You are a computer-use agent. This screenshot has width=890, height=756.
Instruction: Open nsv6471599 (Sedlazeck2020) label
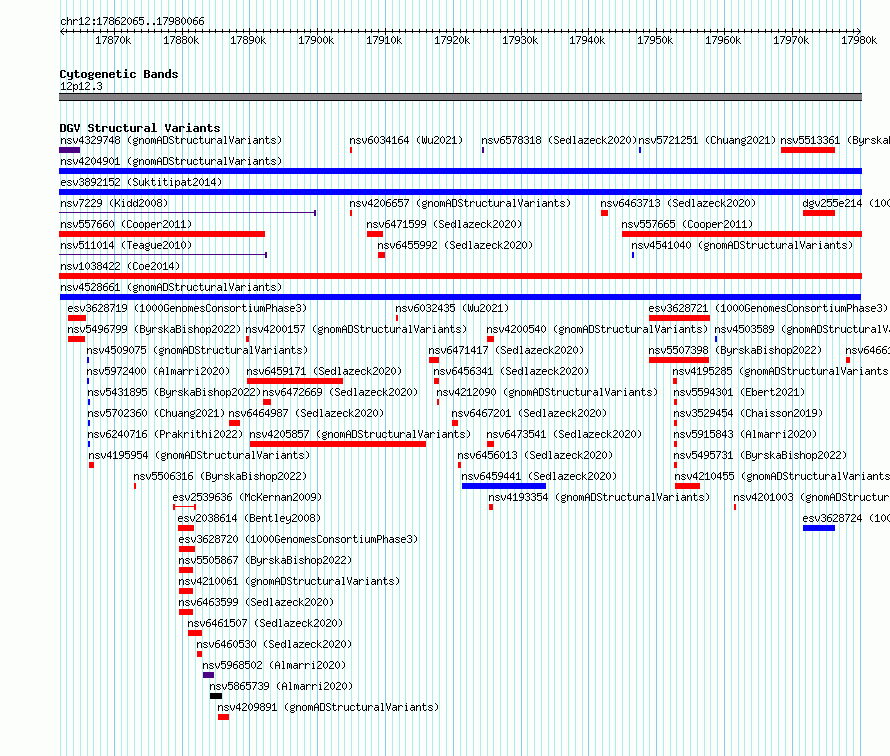pos(444,224)
